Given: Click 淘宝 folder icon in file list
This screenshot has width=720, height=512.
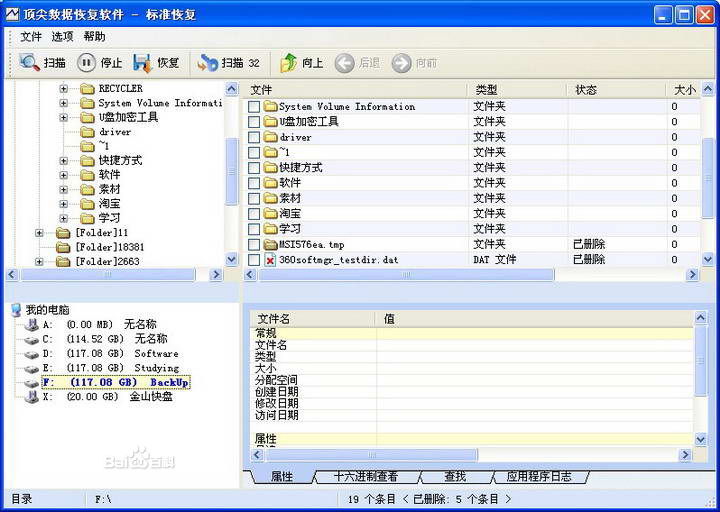Looking at the screenshot, I should tap(271, 214).
